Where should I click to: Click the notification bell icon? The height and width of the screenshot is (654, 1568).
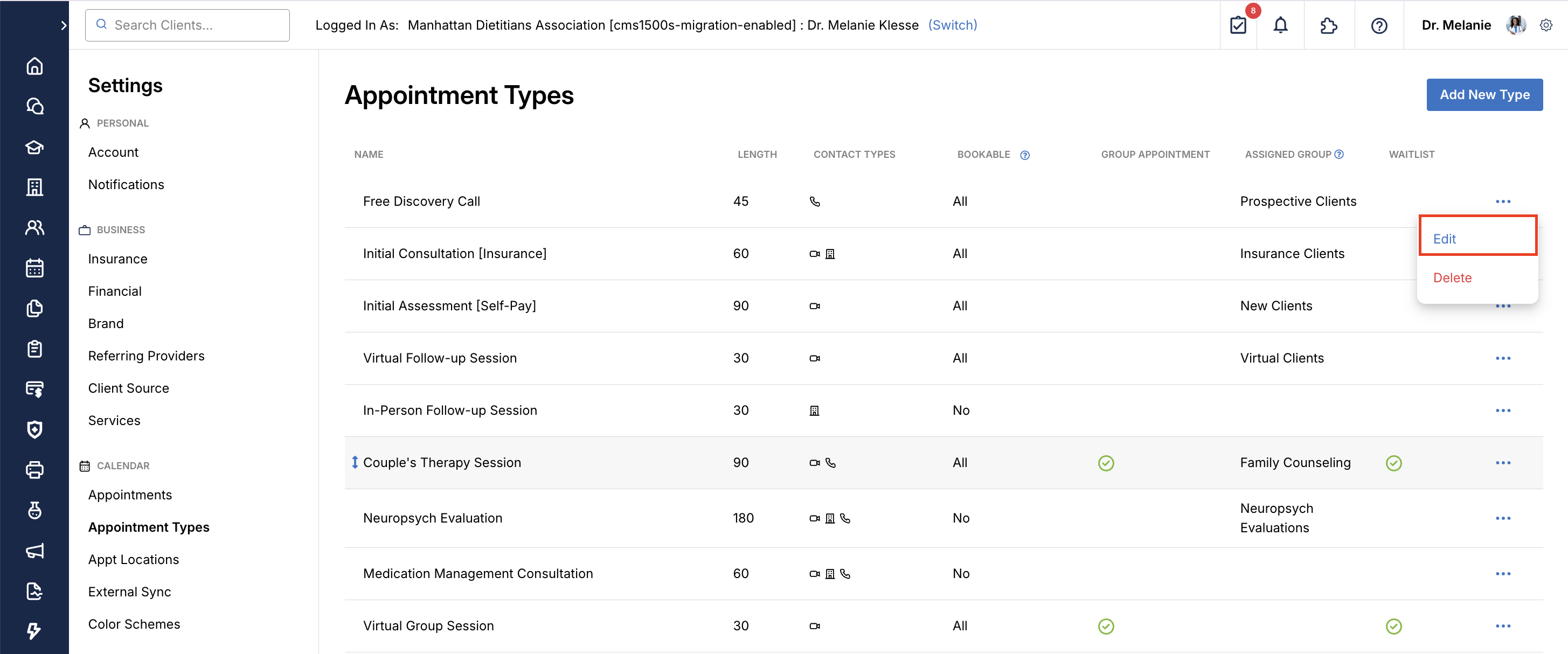click(x=1280, y=25)
